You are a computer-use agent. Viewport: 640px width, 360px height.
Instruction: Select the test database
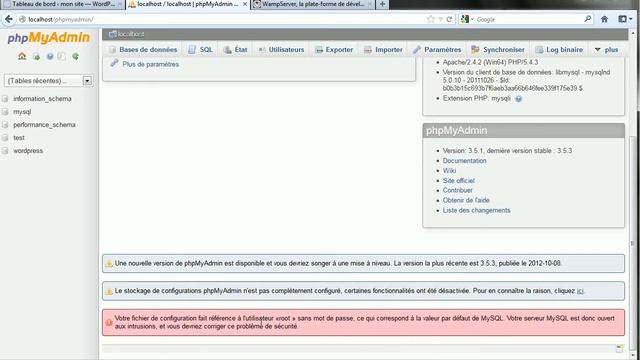click(19, 138)
